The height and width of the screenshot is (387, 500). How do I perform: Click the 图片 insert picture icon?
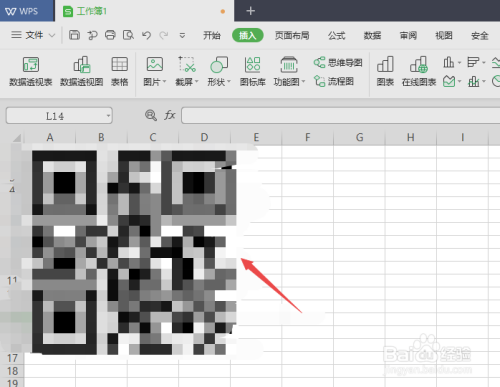point(155,64)
